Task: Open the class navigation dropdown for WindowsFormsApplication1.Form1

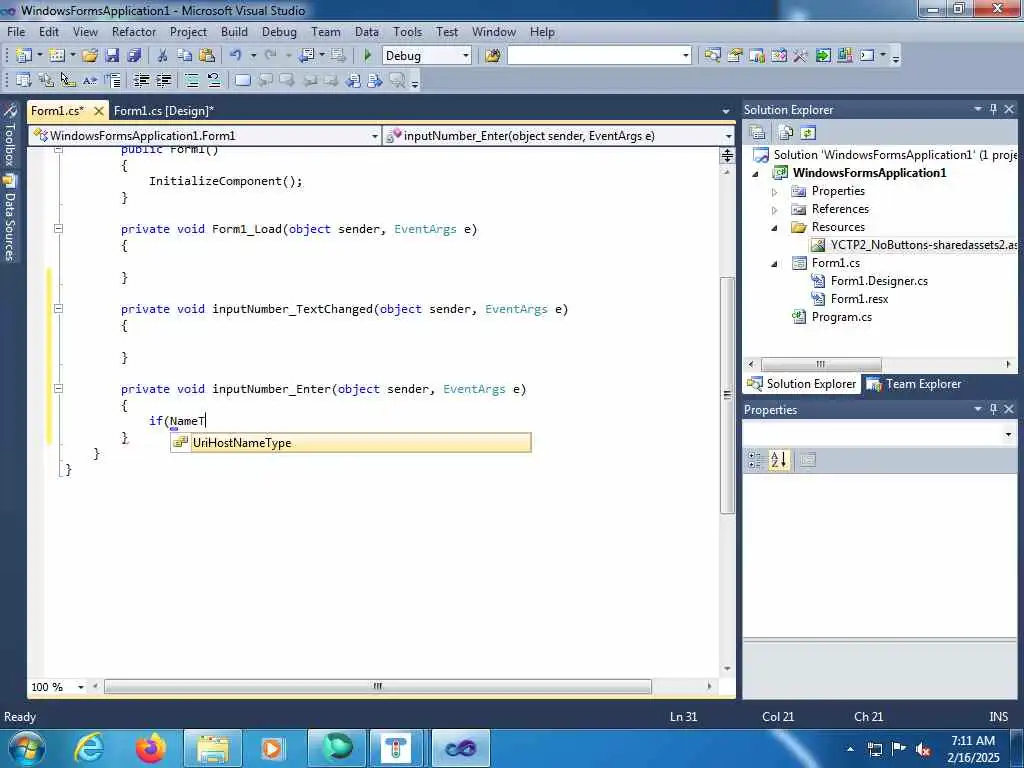Action: [x=375, y=136]
